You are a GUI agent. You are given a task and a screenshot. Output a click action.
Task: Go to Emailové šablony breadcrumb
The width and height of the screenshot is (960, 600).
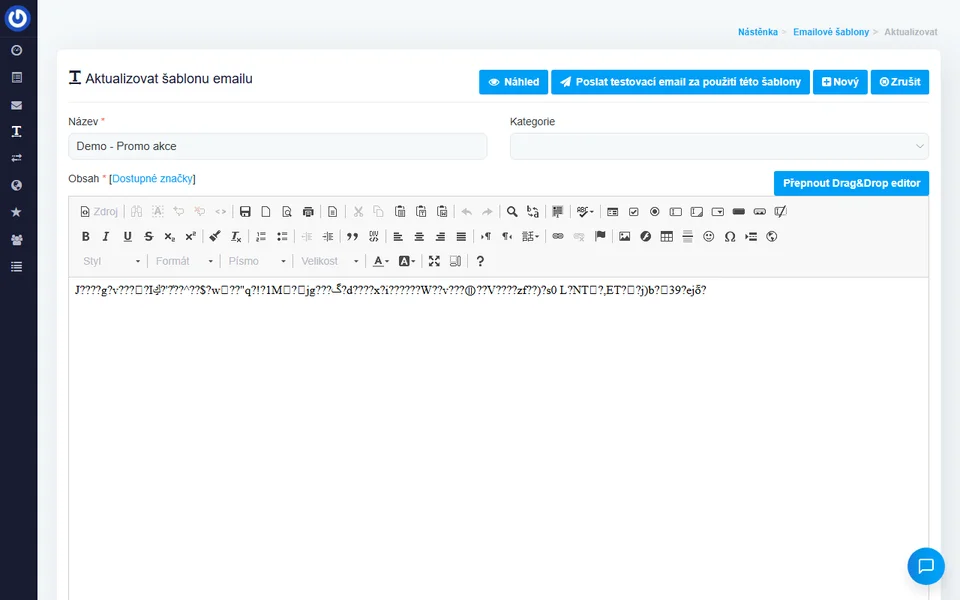point(830,32)
